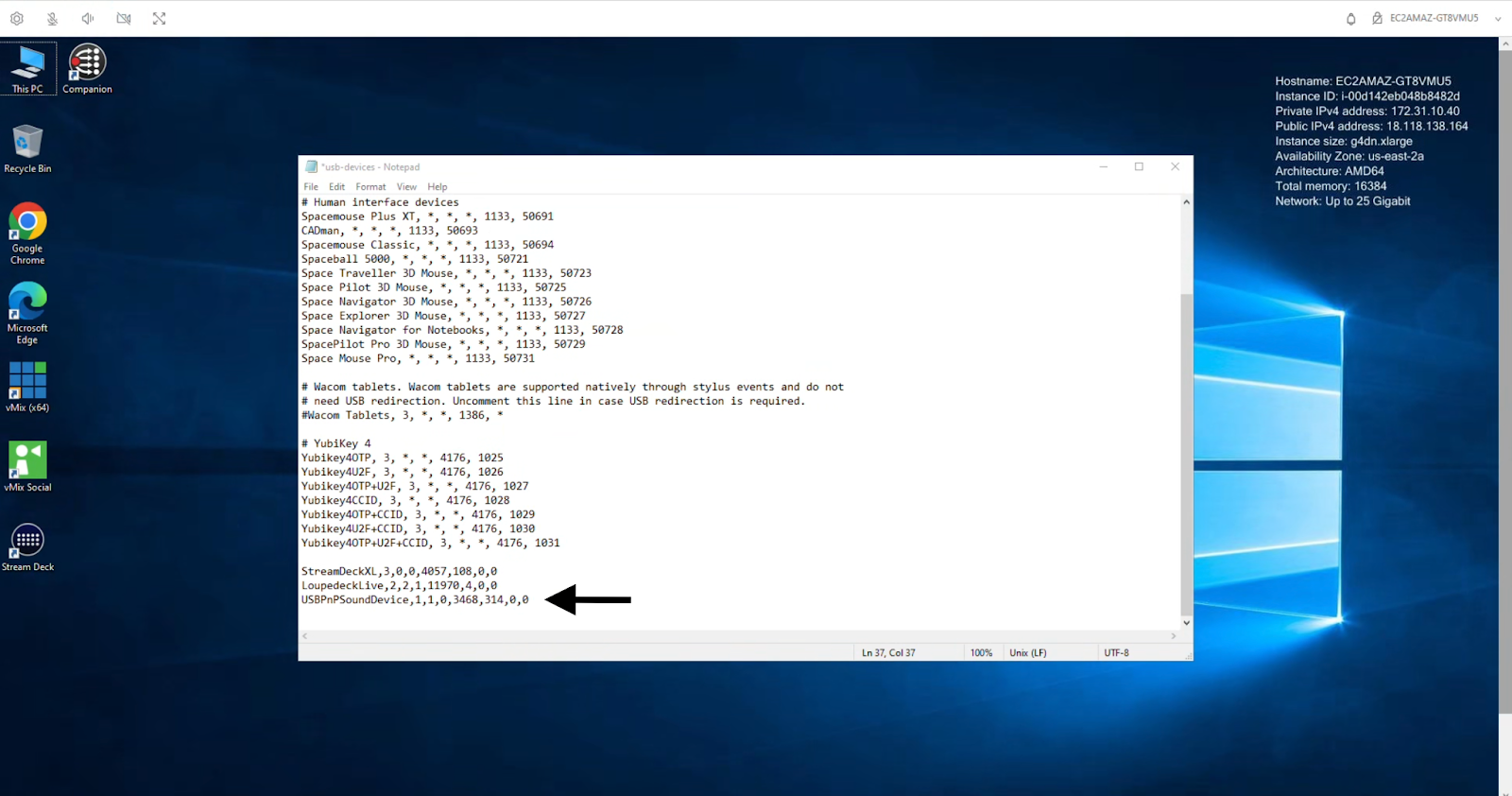Click the Notepad vertical scrollbar thumb
Screen dimensions: 1512x796
1186,455
